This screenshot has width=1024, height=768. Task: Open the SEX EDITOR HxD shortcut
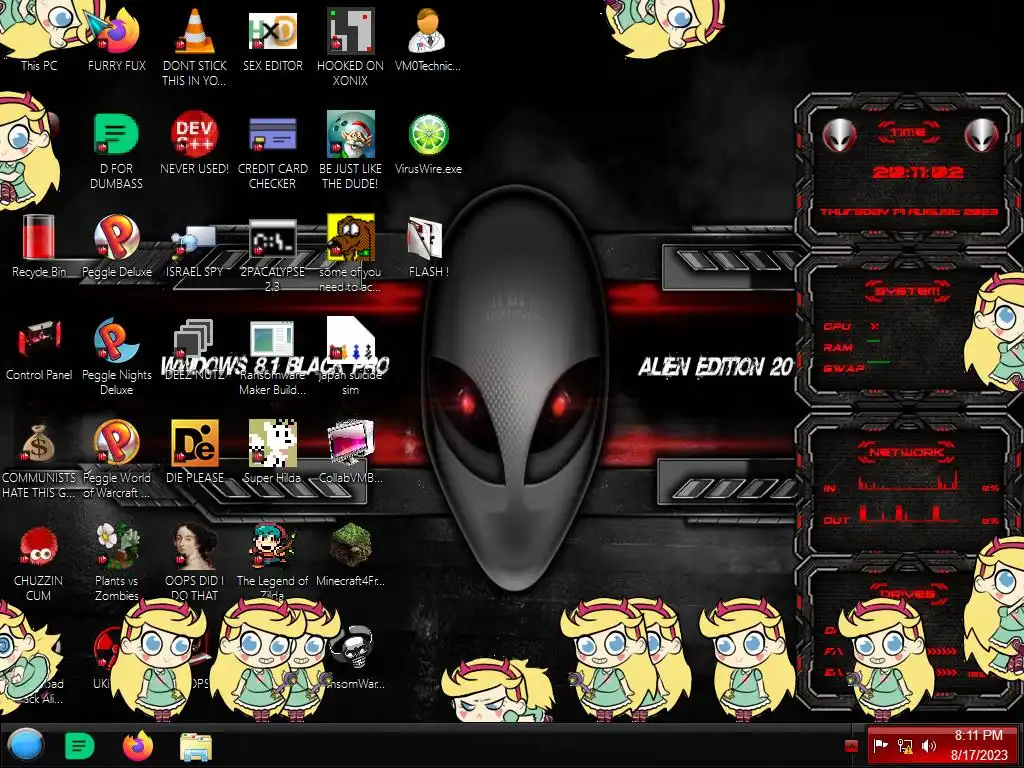[x=273, y=38]
